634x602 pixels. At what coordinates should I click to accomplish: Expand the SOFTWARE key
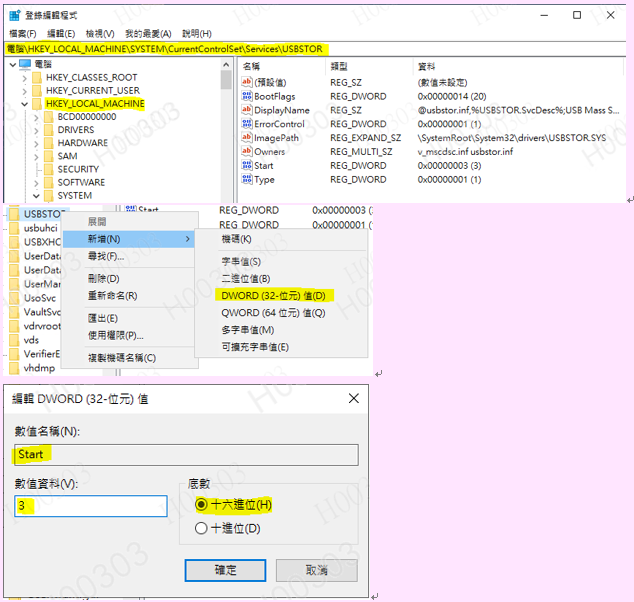tap(36, 183)
